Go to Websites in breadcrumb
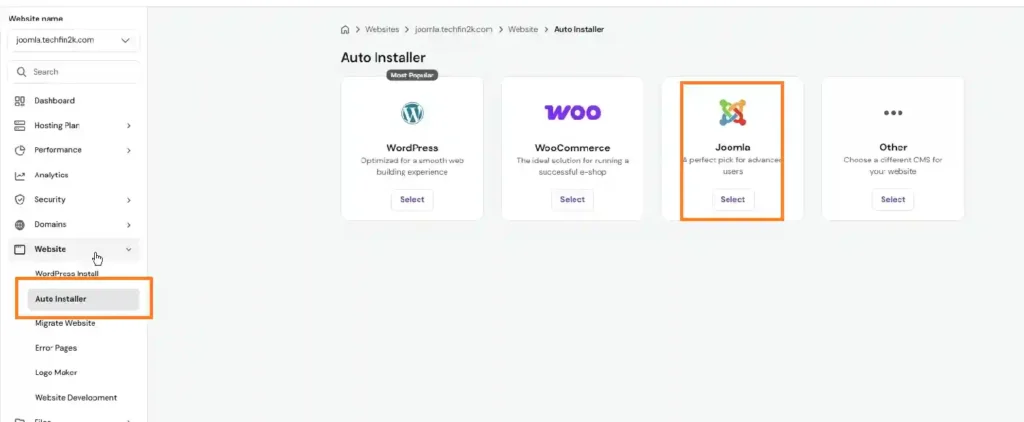This screenshot has width=1024, height=422. pyautogui.click(x=382, y=29)
